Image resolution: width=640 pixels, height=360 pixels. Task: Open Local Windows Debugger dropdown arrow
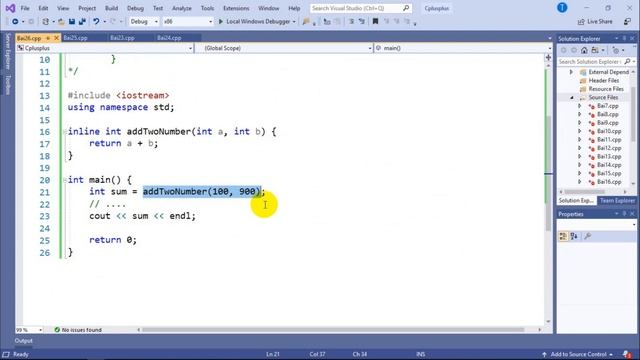[x=294, y=22]
